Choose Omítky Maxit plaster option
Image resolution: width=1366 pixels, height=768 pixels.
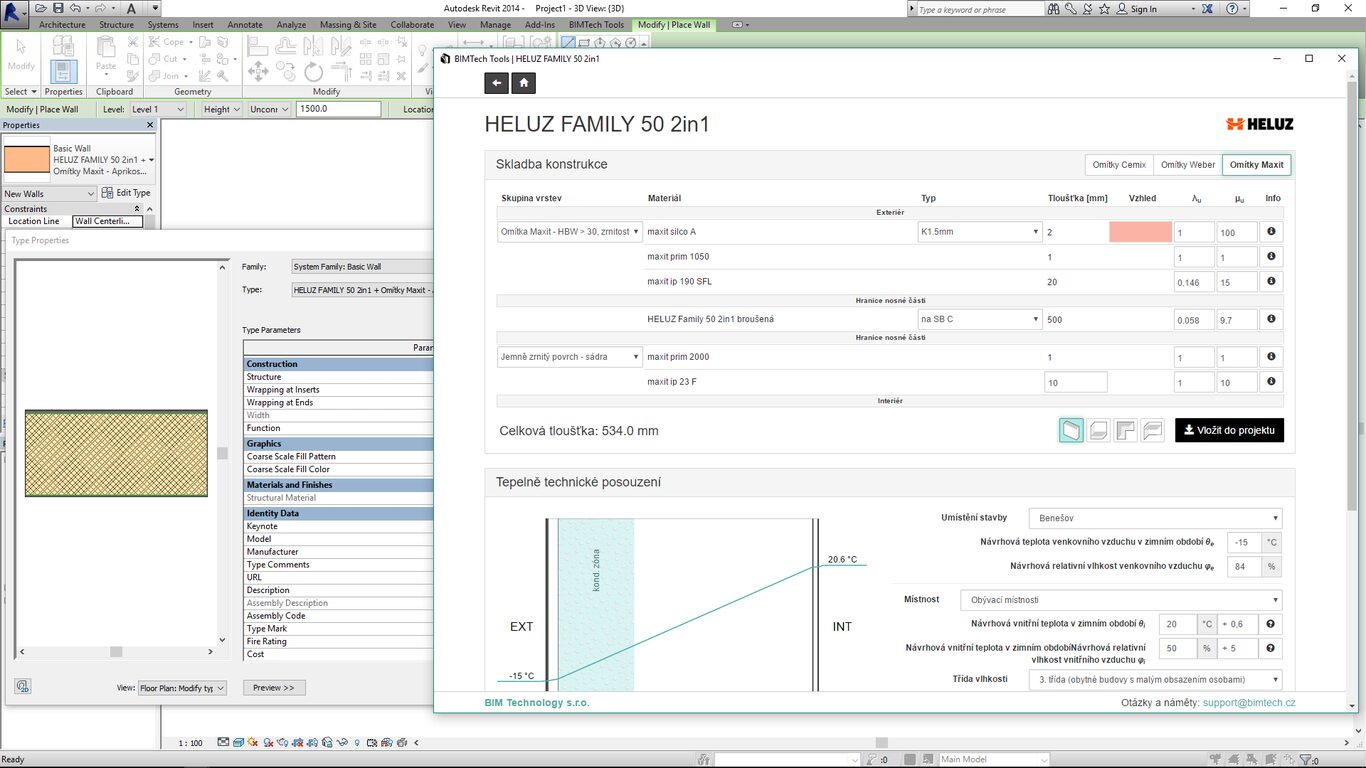(x=1257, y=165)
